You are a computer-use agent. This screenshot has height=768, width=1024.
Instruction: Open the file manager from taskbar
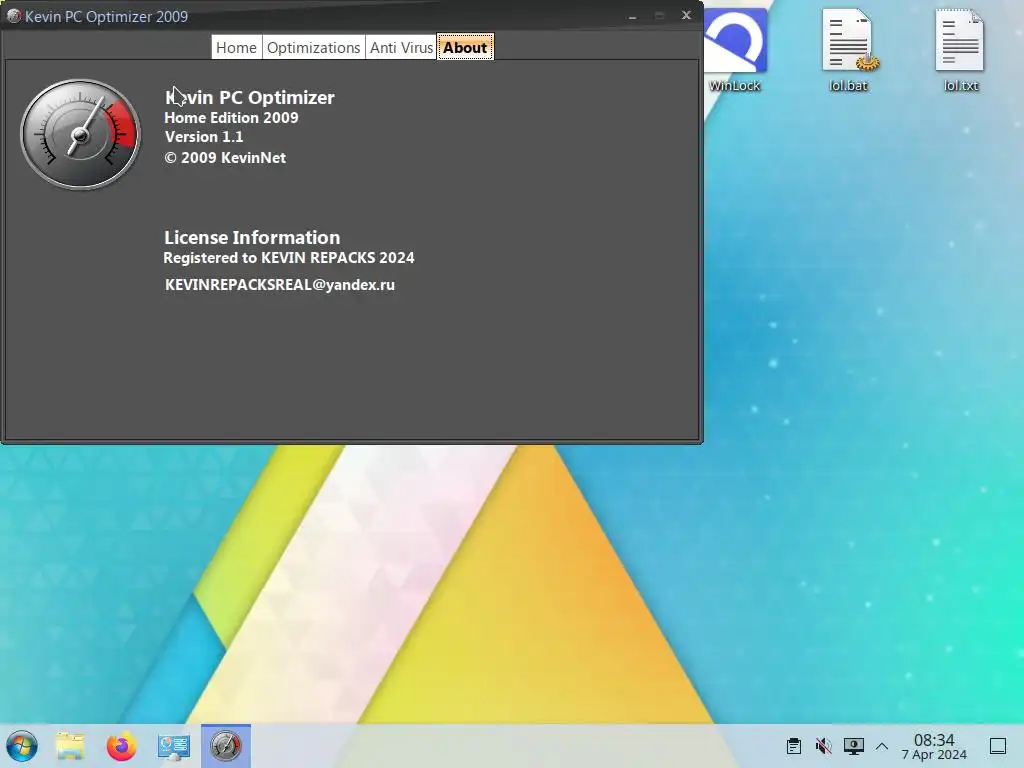click(70, 746)
